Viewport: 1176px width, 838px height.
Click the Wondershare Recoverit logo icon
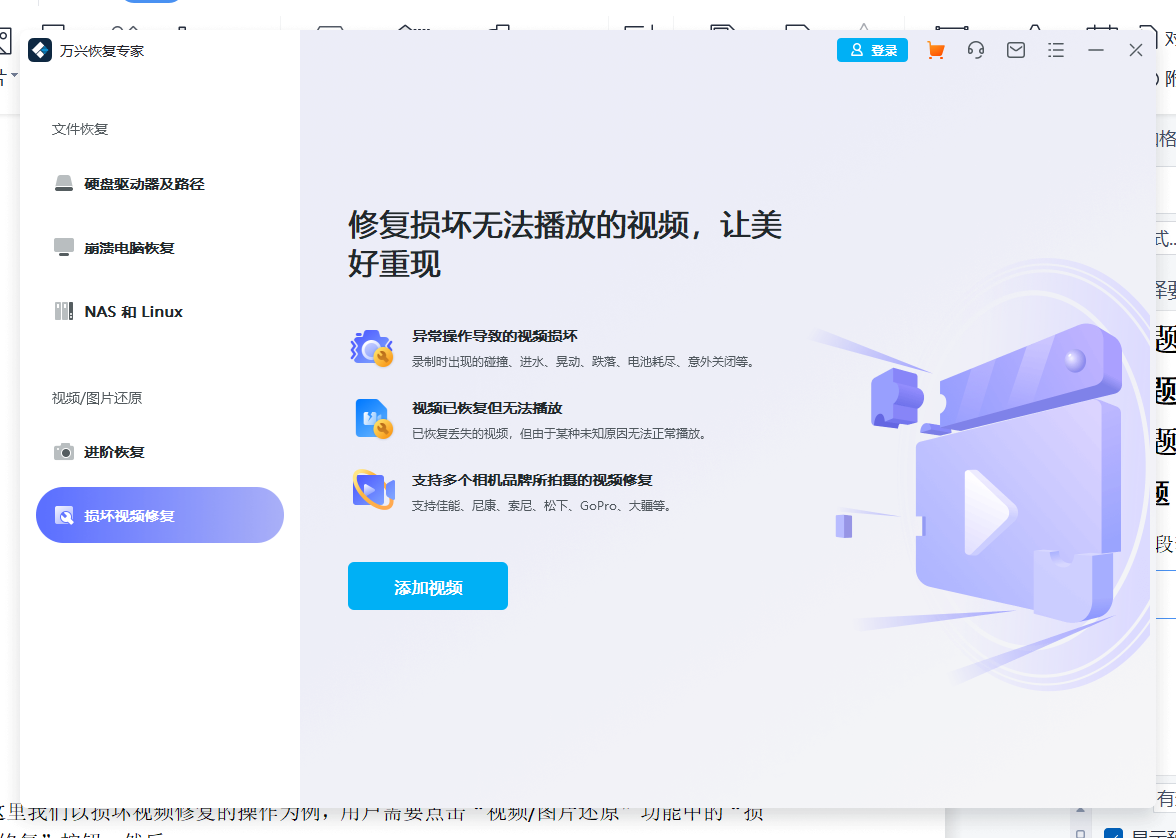(40, 49)
